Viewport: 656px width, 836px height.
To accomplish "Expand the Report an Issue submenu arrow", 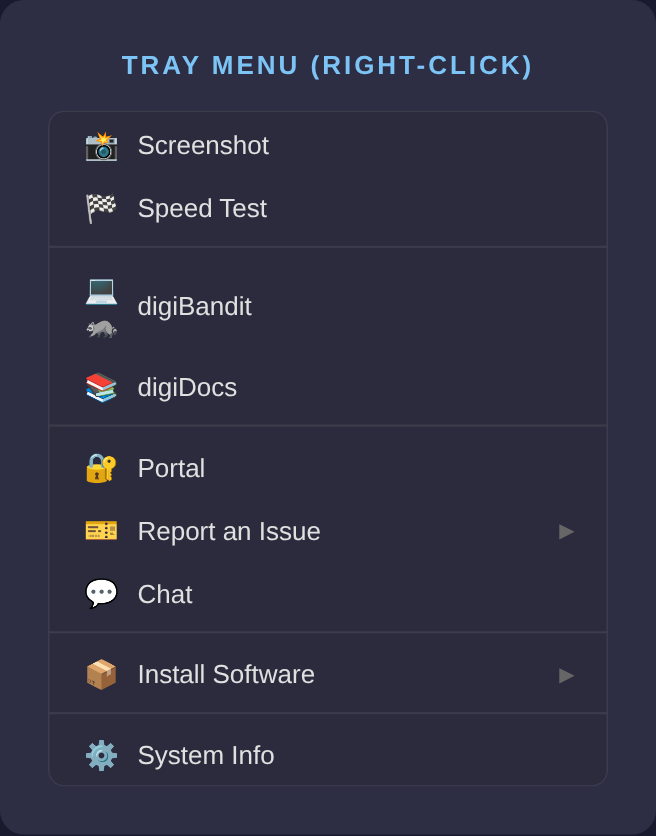I will (x=567, y=532).
